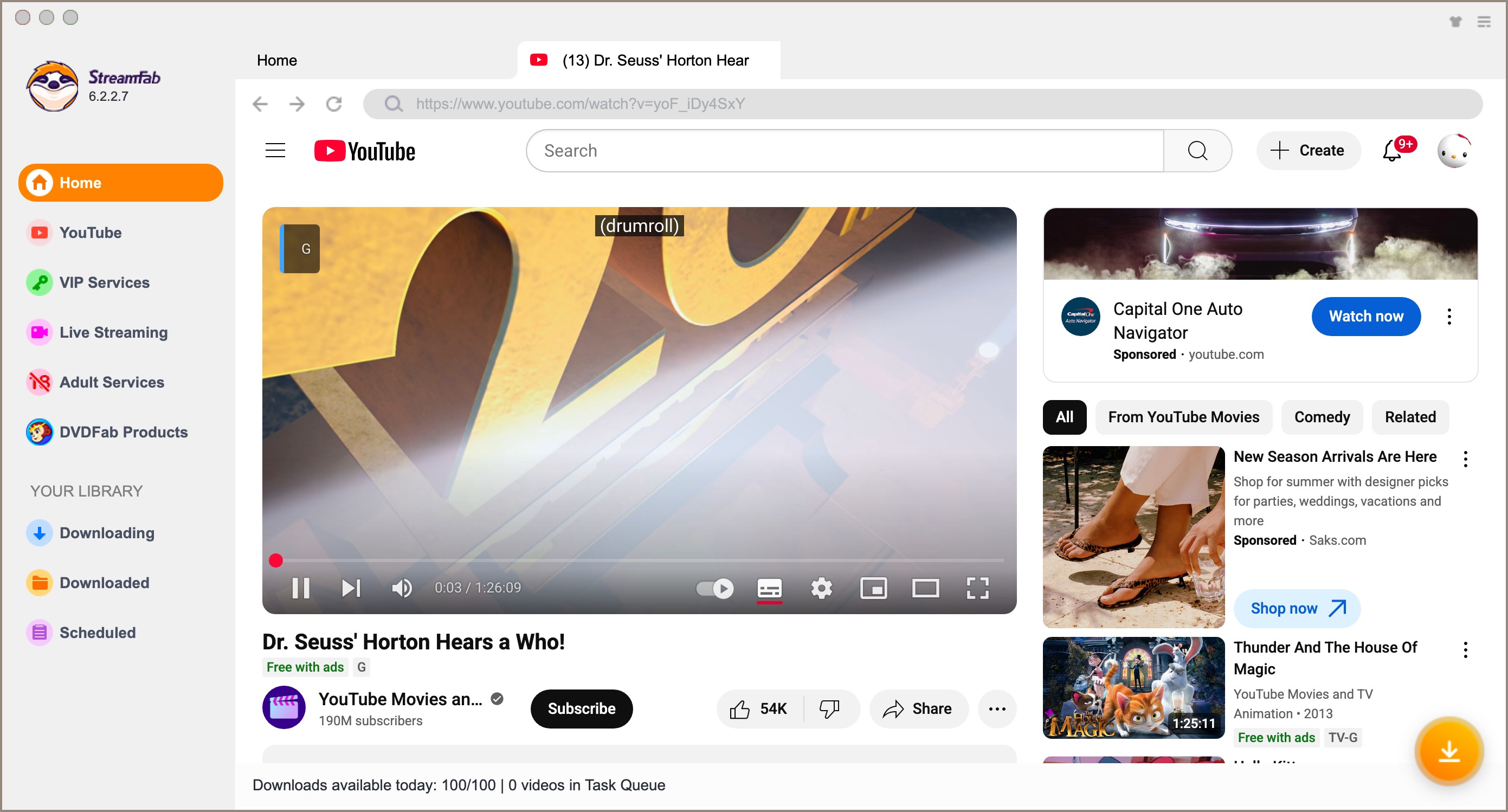Open options for Thunder And The House Of Magic
The image size is (1508, 812).
[x=1466, y=650]
